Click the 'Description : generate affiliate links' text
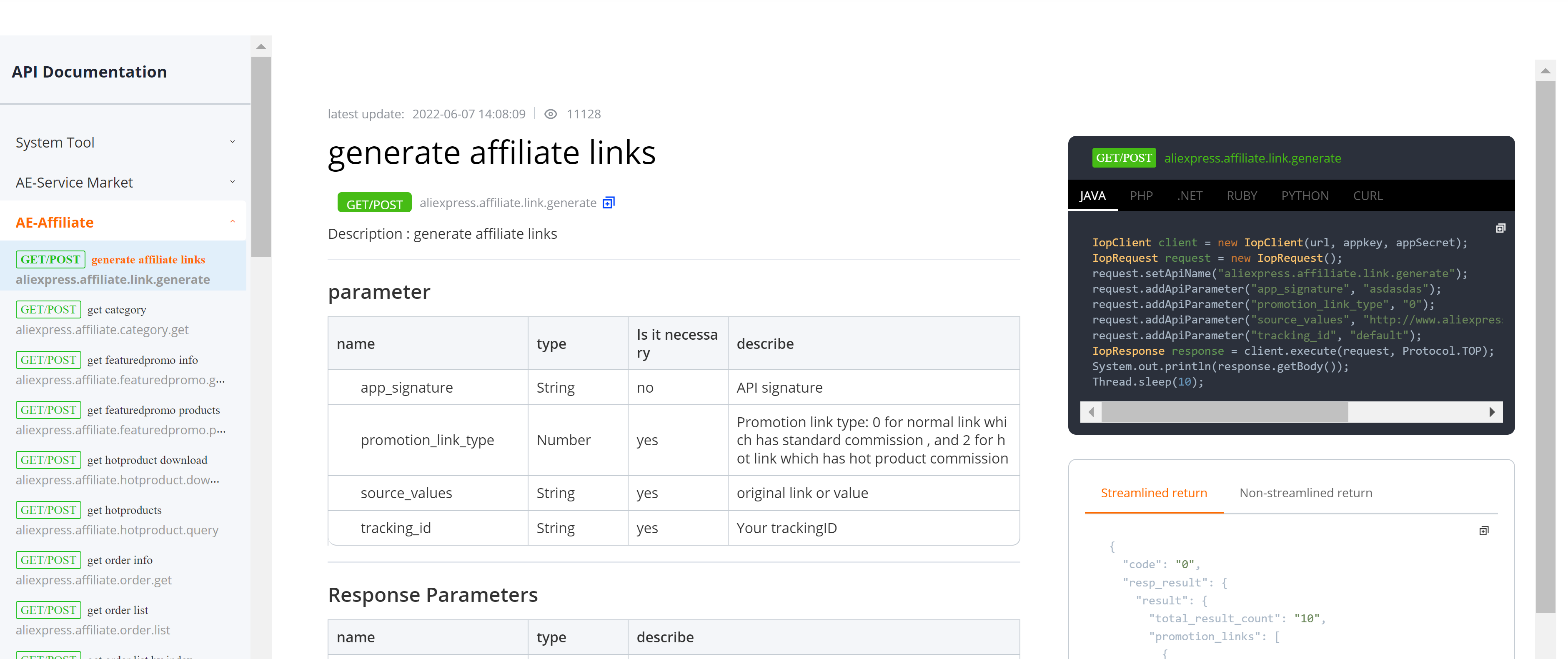The width and height of the screenshot is (1568, 659). pos(443,234)
